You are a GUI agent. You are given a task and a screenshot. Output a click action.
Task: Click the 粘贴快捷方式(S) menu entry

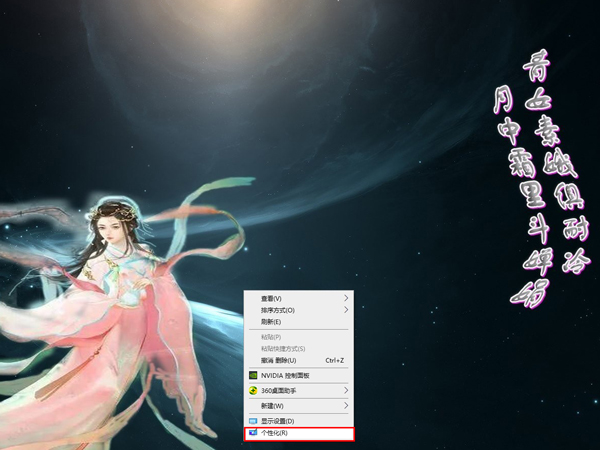281,348
